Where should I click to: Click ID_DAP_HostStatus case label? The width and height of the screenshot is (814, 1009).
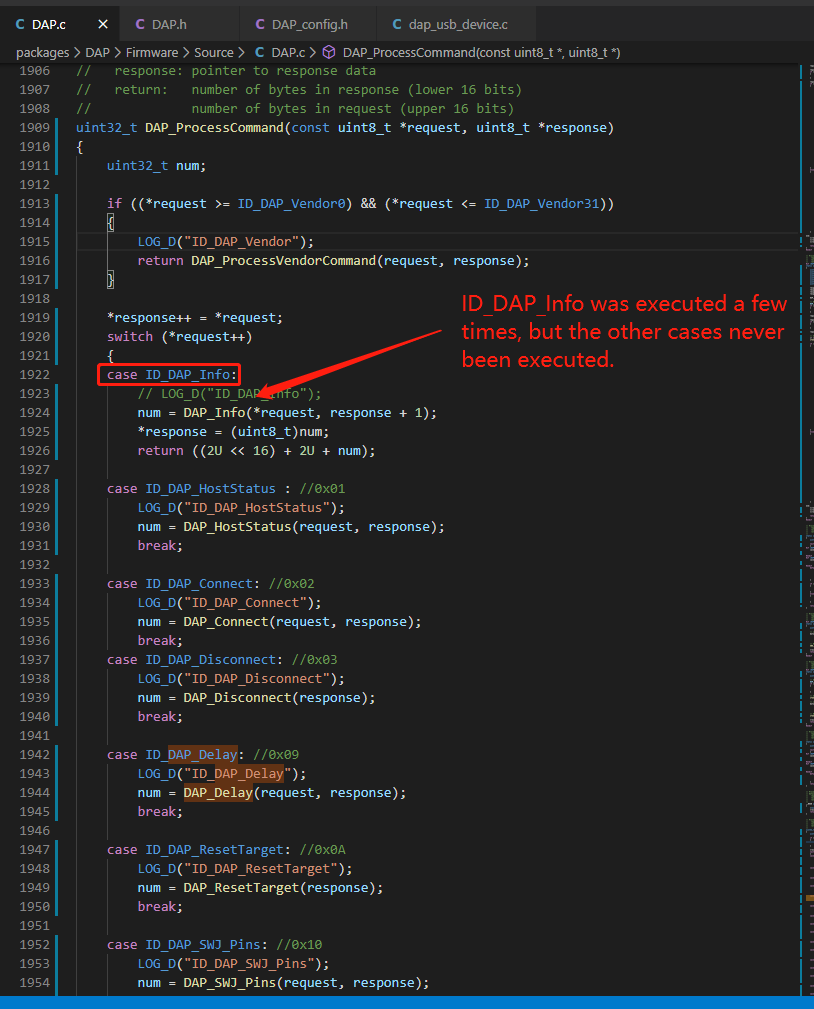(210, 488)
